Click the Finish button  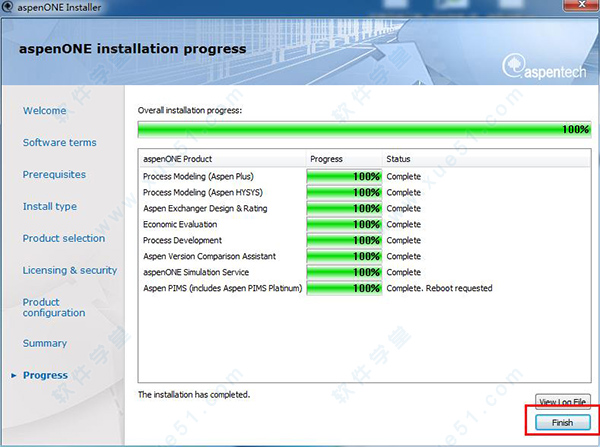[562, 423]
